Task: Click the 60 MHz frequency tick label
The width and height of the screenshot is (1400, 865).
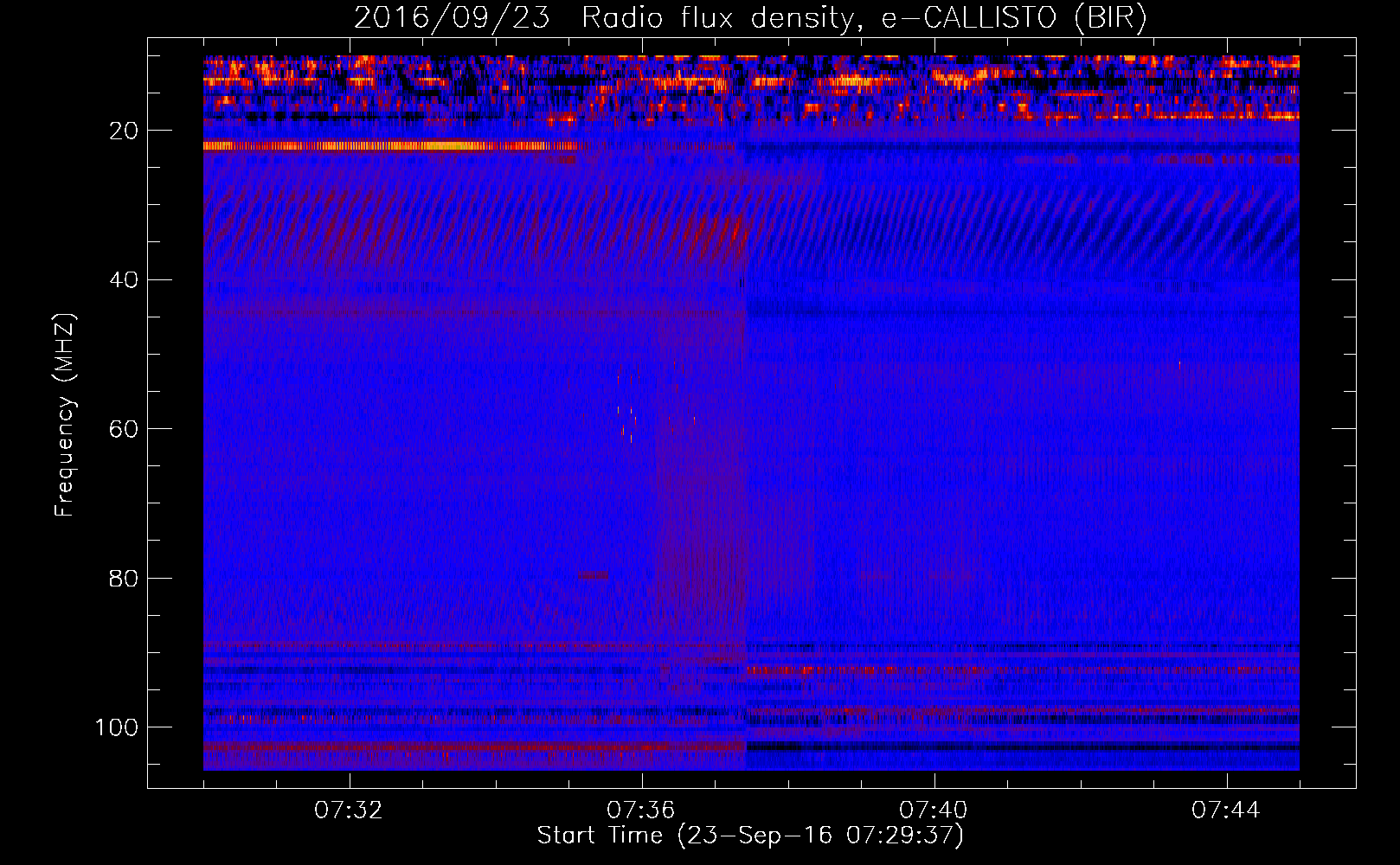Action: (x=124, y=429)
